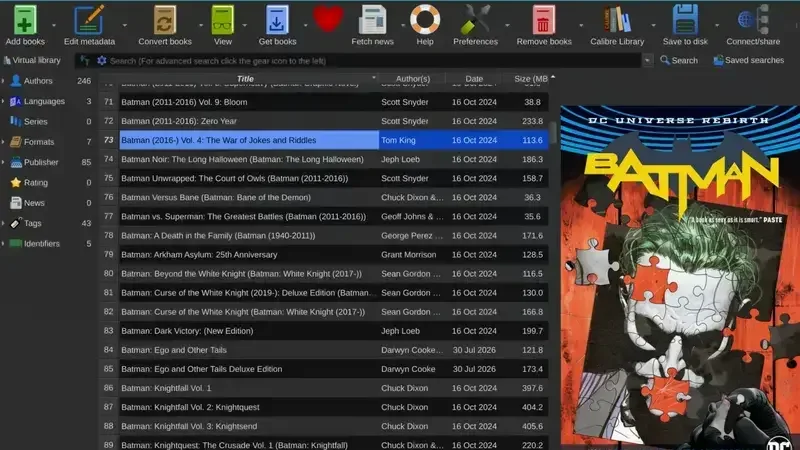
Task: Click the Add books icon
Action: point(24,20)
